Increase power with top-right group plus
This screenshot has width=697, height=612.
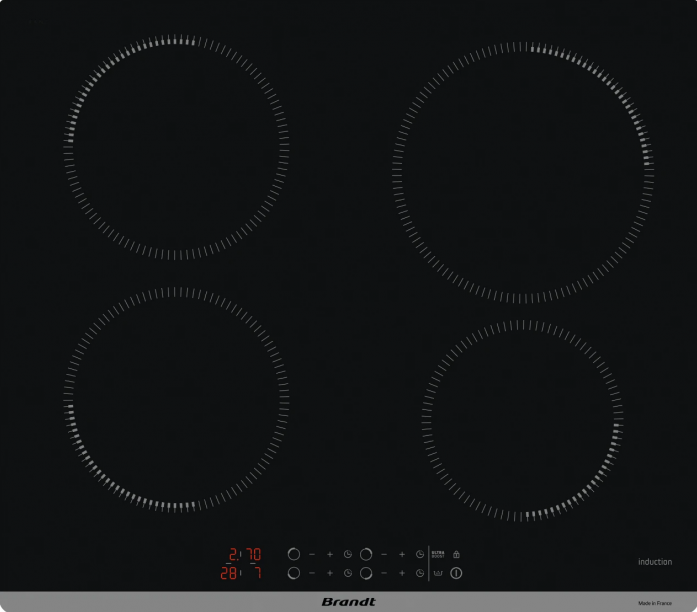tap(402, 554)
